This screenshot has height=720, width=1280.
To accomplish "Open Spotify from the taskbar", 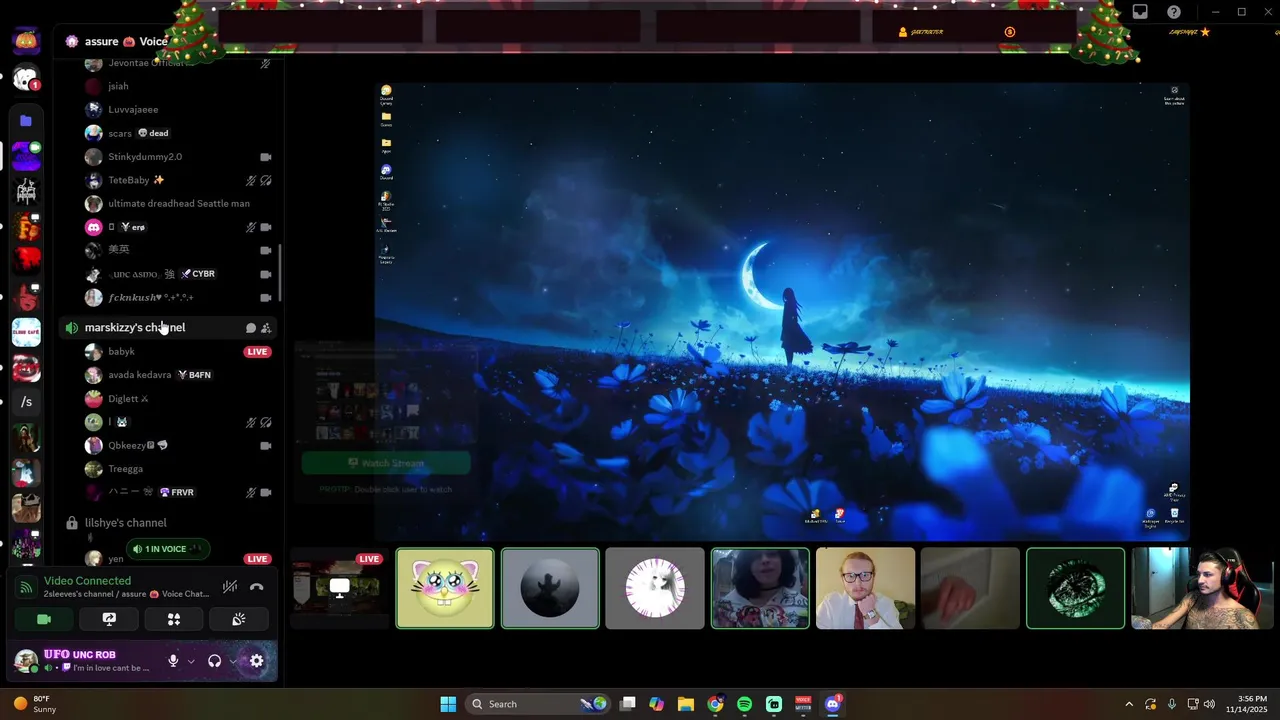I will [744, 704].
